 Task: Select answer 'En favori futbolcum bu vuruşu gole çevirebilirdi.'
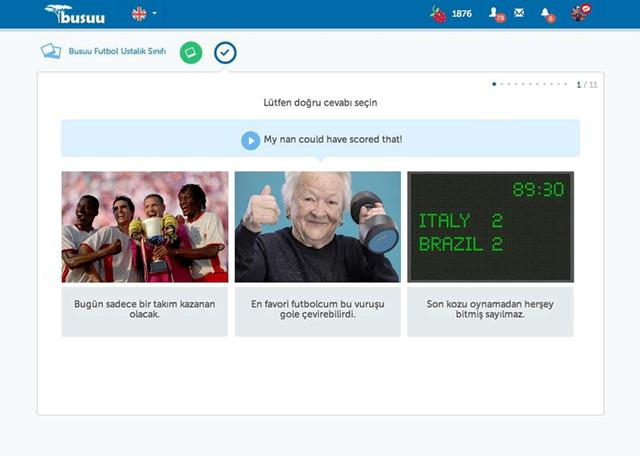coord(318,311)
